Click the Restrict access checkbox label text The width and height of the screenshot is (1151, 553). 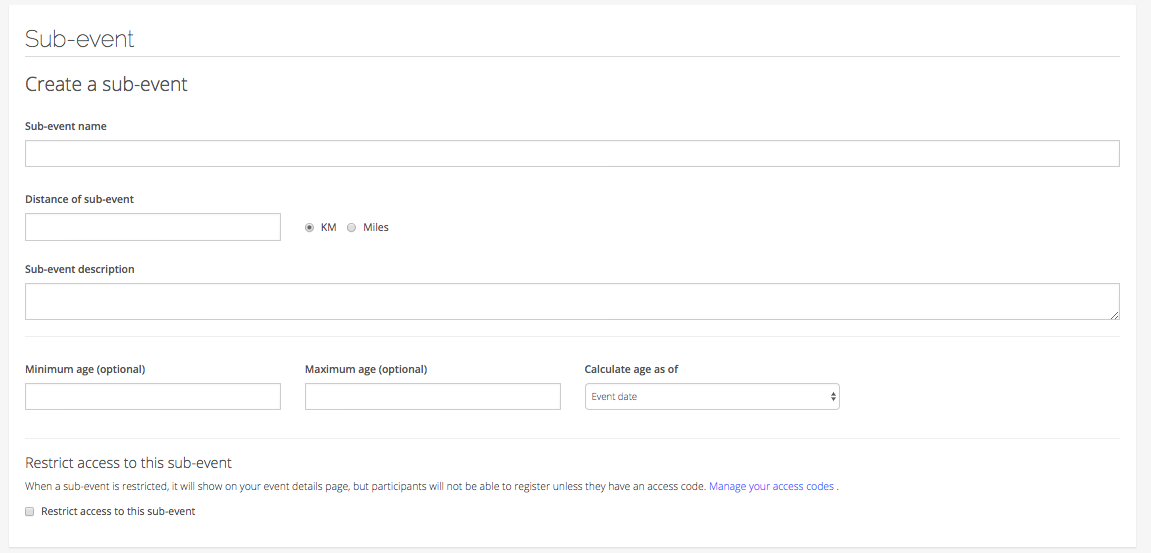(x=118, y=511)
